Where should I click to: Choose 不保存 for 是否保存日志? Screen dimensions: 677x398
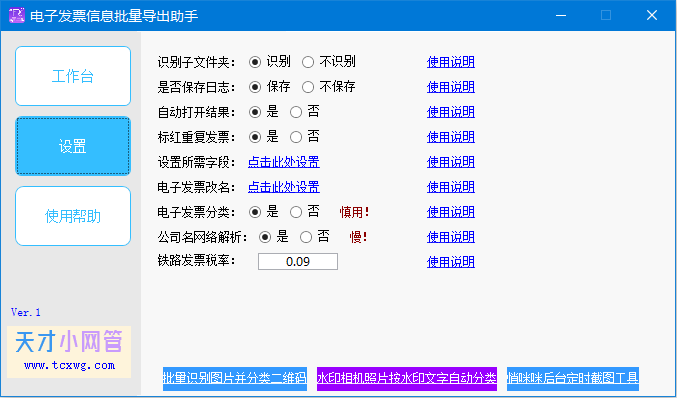tap(308, 87)
